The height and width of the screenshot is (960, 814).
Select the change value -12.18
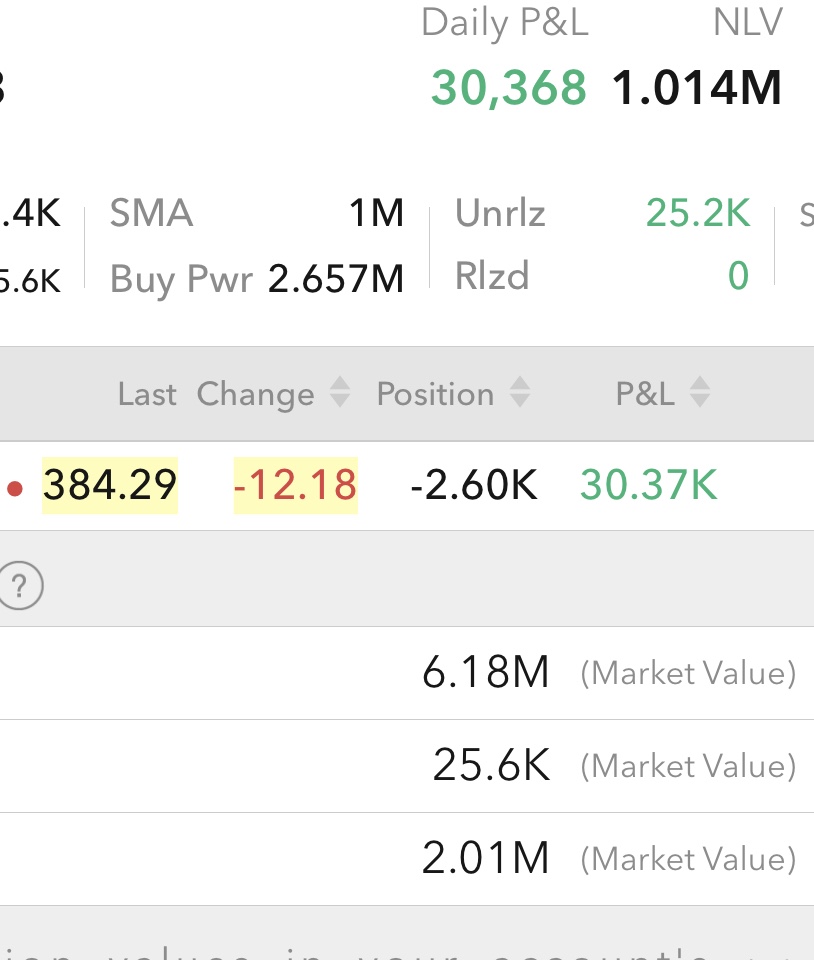click(x=295, y=485)
